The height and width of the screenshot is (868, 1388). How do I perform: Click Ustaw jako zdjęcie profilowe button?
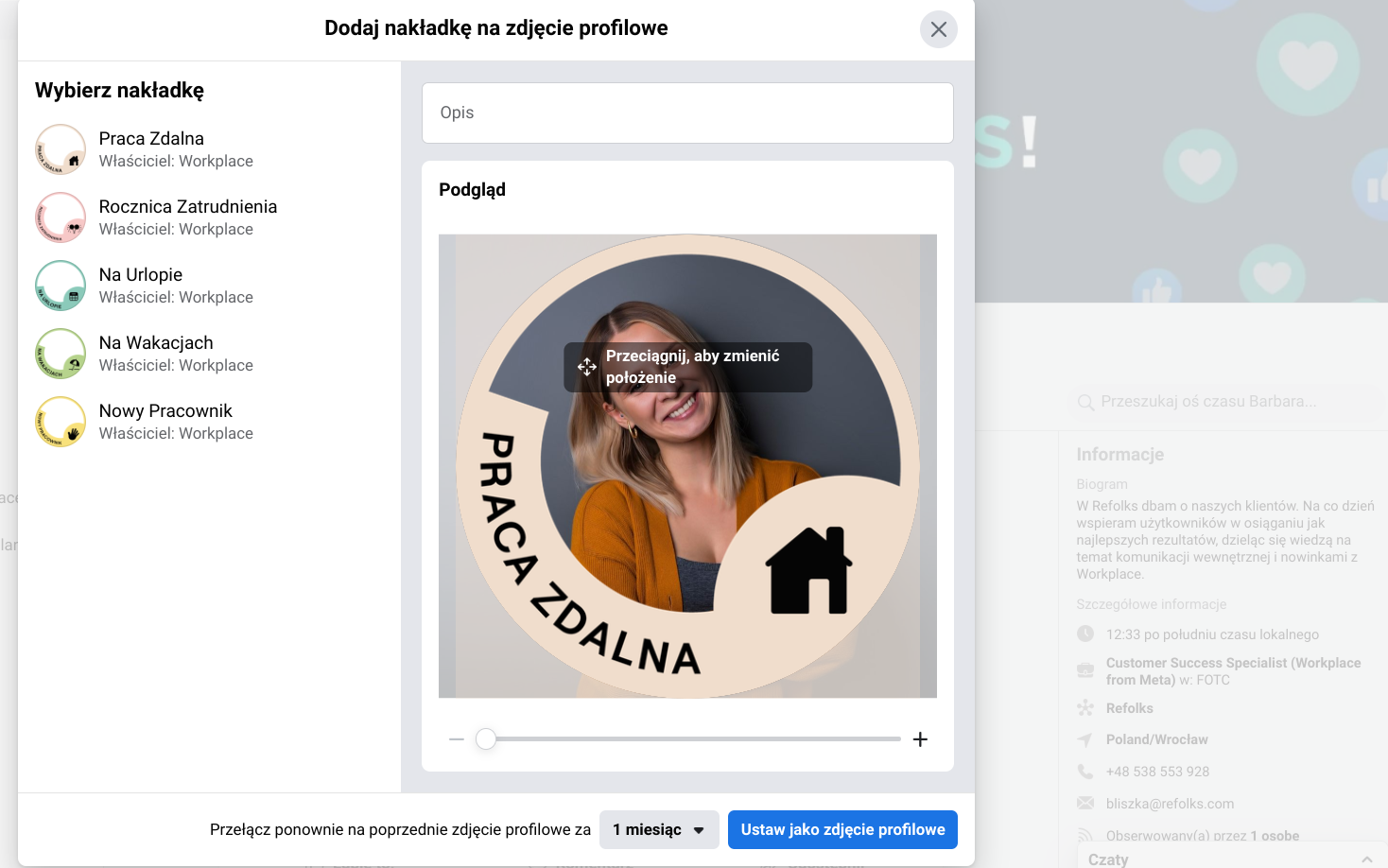842,829
